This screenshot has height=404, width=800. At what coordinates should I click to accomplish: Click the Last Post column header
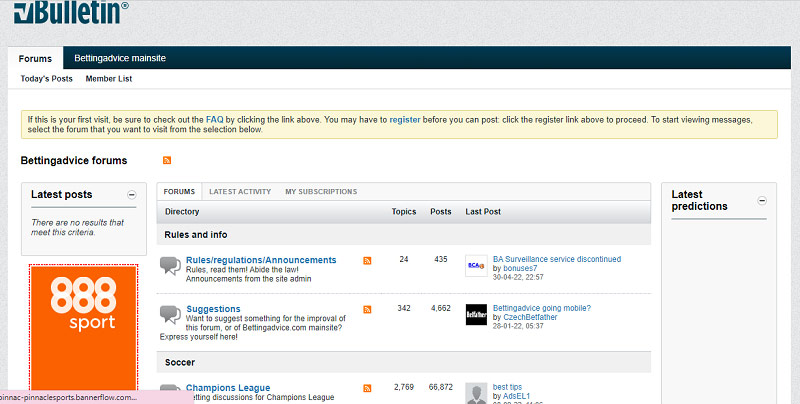pos(483,212)
